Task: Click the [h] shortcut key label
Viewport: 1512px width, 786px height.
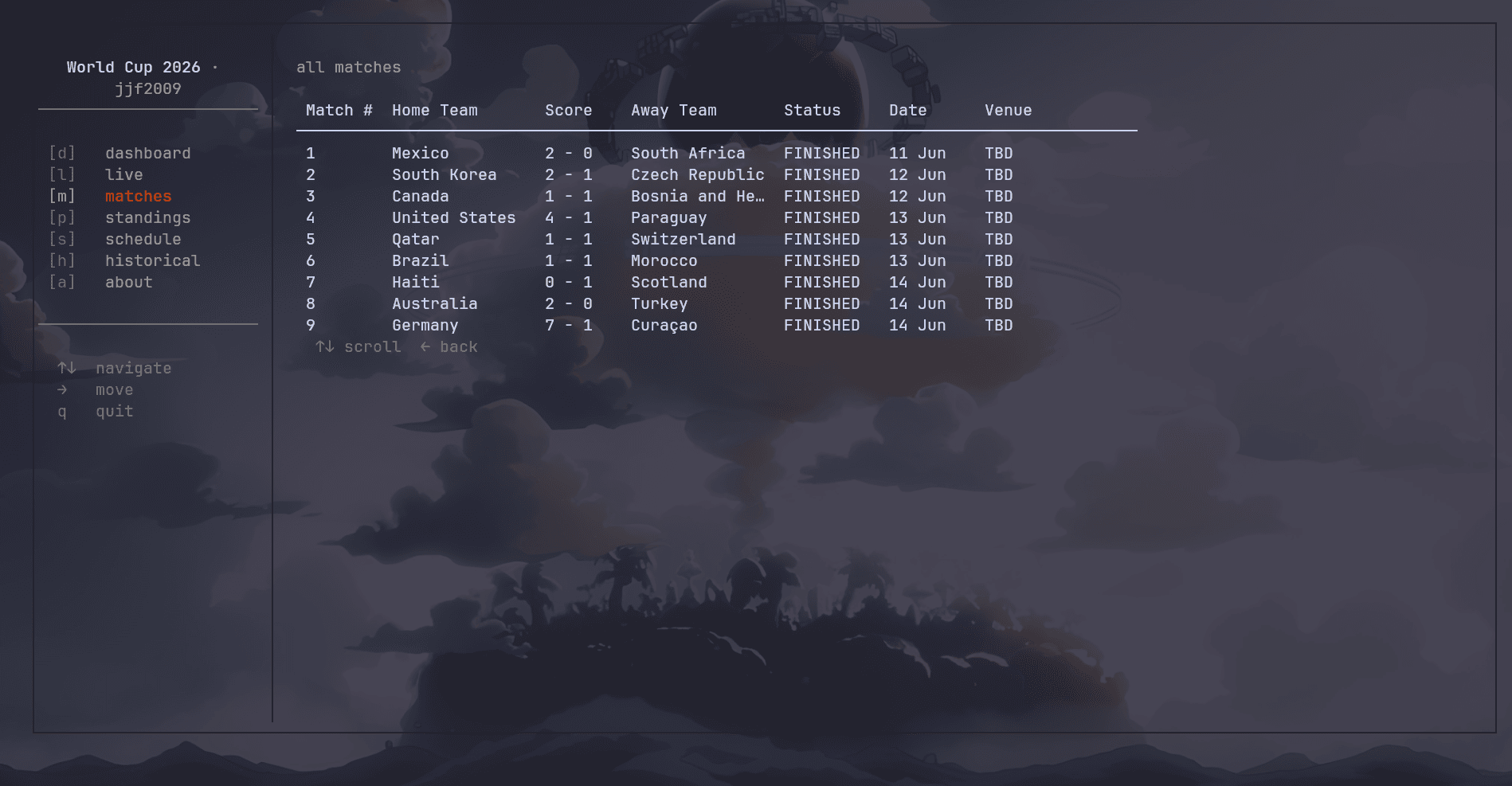Action: coord(62,260)
